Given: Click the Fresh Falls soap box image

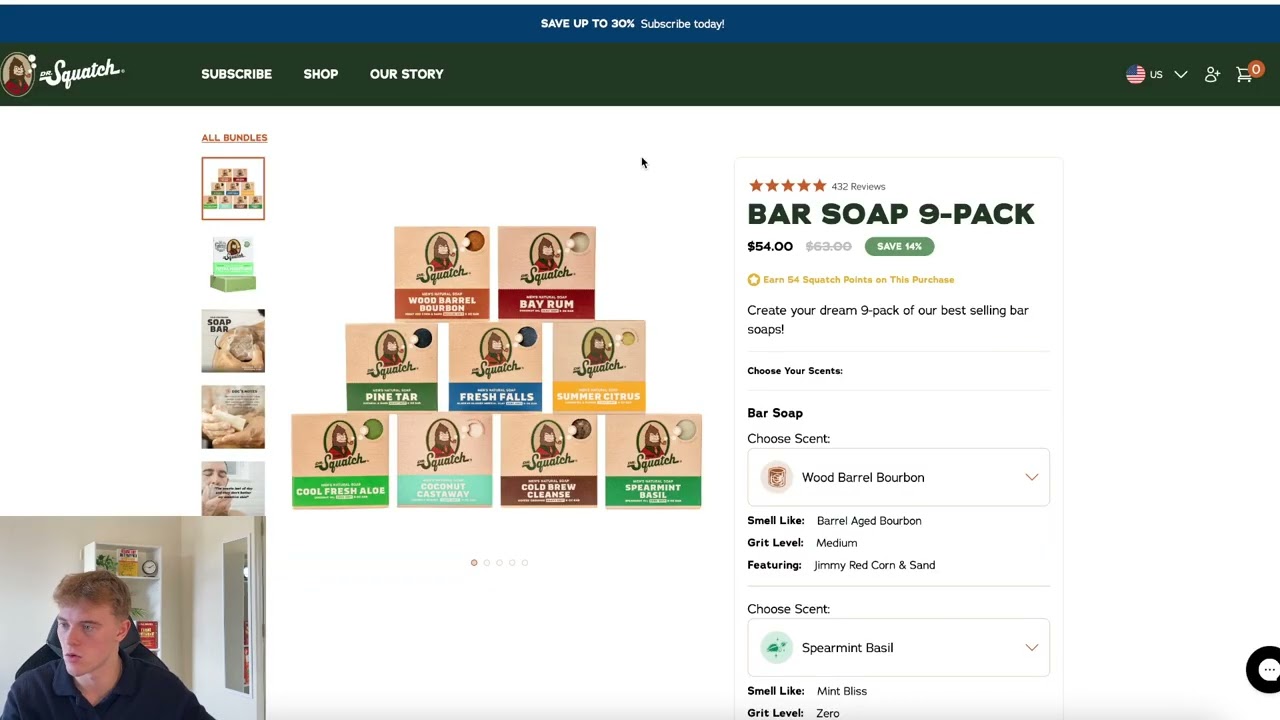Looking at the screenshot, I should [495, 366].
